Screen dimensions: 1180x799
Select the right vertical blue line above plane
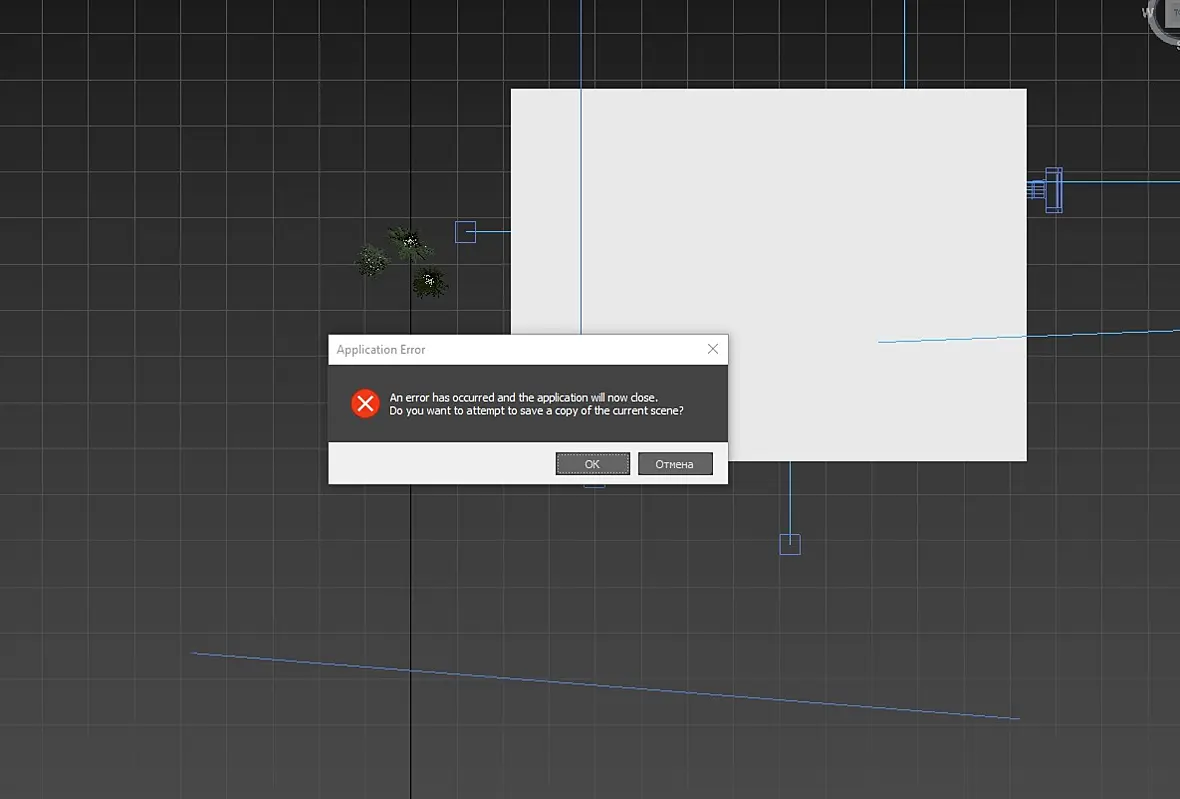pyautogui.click(x=905, y=44)
